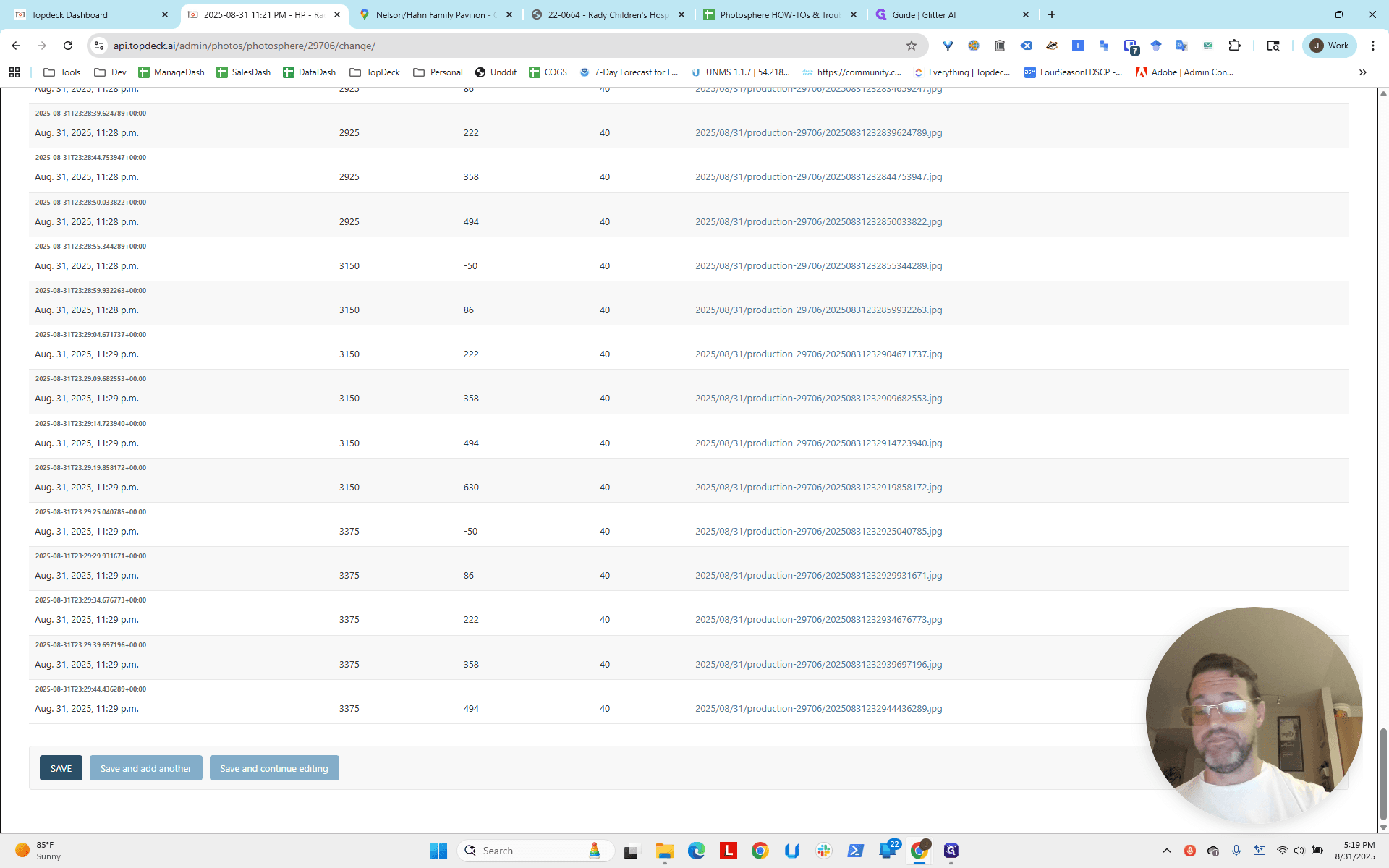Open File Explorer from the taskbar
This screenshot has height=868, width=1389.
point(664,851)
